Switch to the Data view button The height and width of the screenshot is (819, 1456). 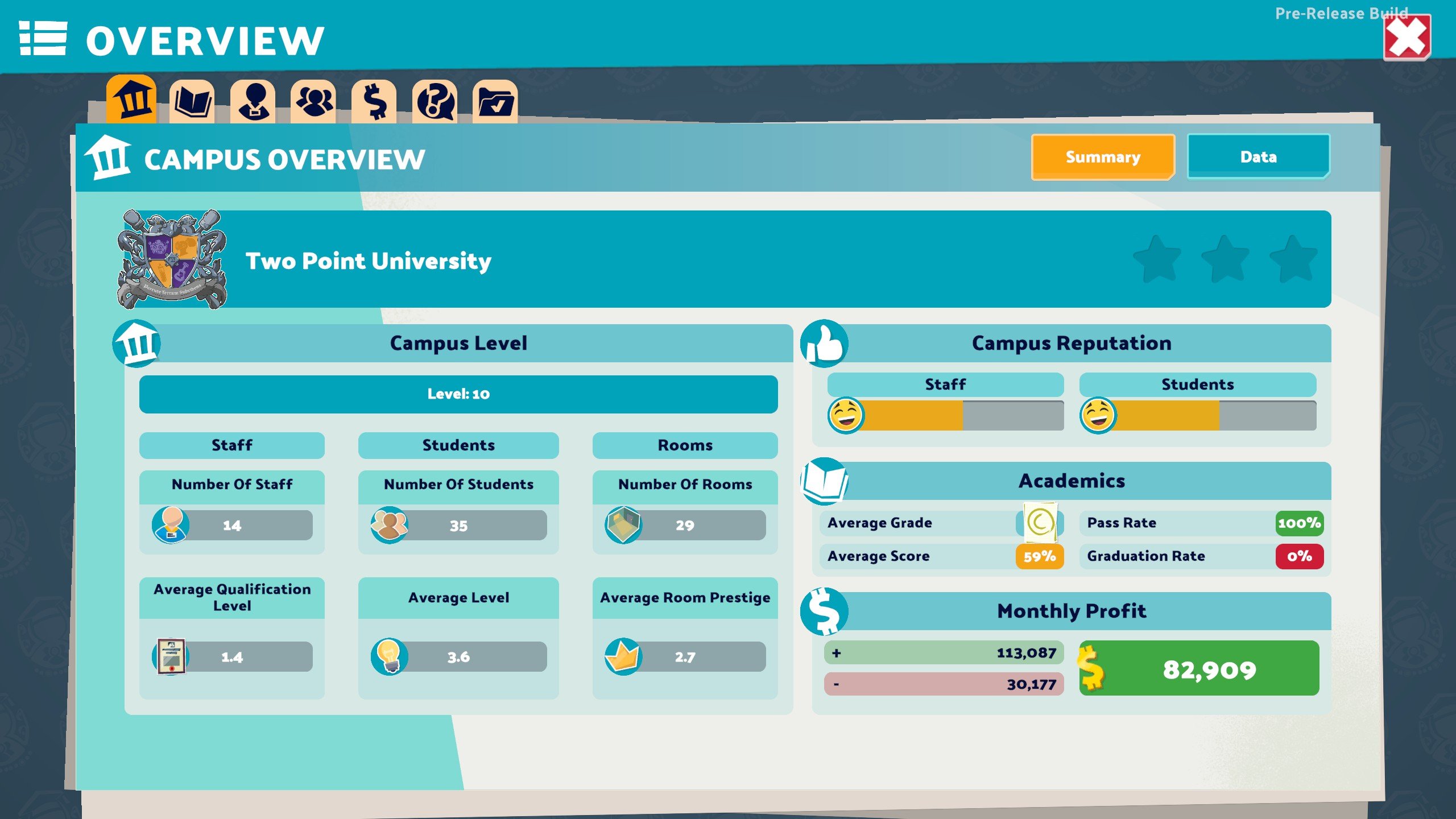coord(1259,157)
